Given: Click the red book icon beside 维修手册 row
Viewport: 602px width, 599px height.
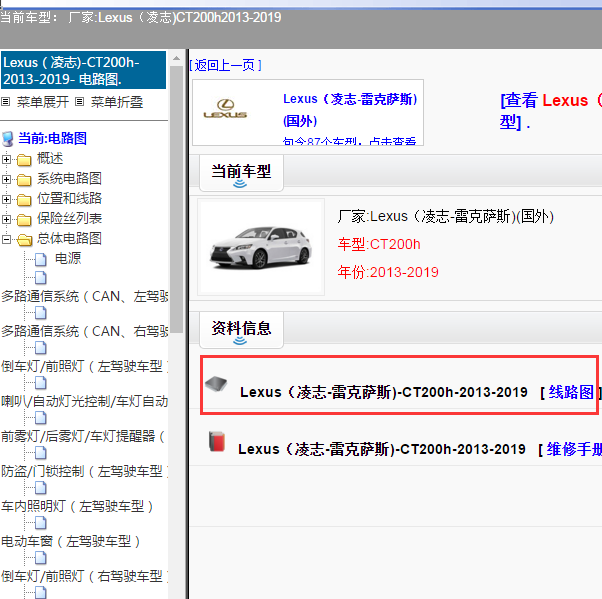Looking at the screenshot, I should click(217, 441).
